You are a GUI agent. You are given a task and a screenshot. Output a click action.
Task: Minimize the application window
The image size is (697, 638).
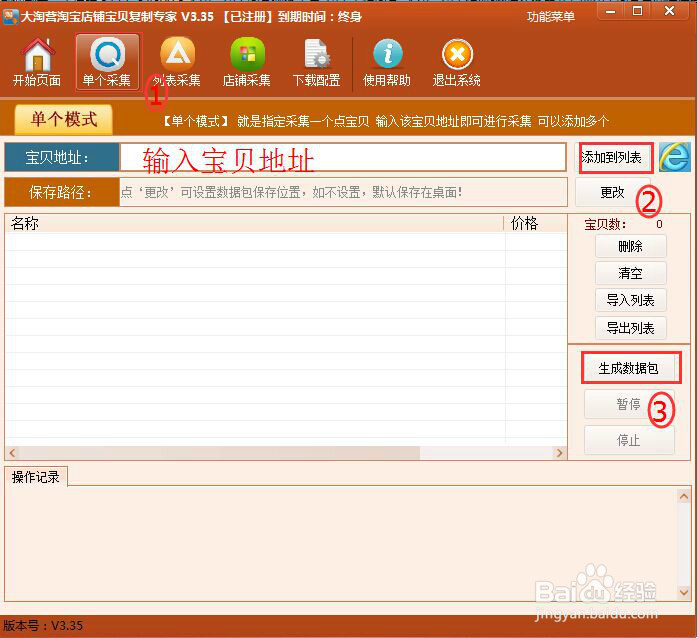(x=611, y=12)
